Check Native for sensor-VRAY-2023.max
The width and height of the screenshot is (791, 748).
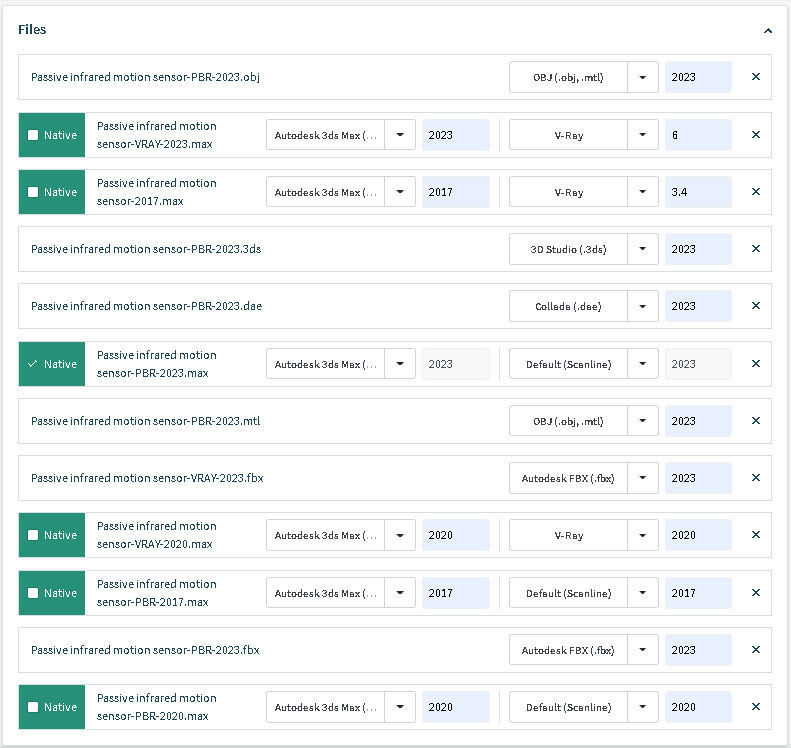34,135
